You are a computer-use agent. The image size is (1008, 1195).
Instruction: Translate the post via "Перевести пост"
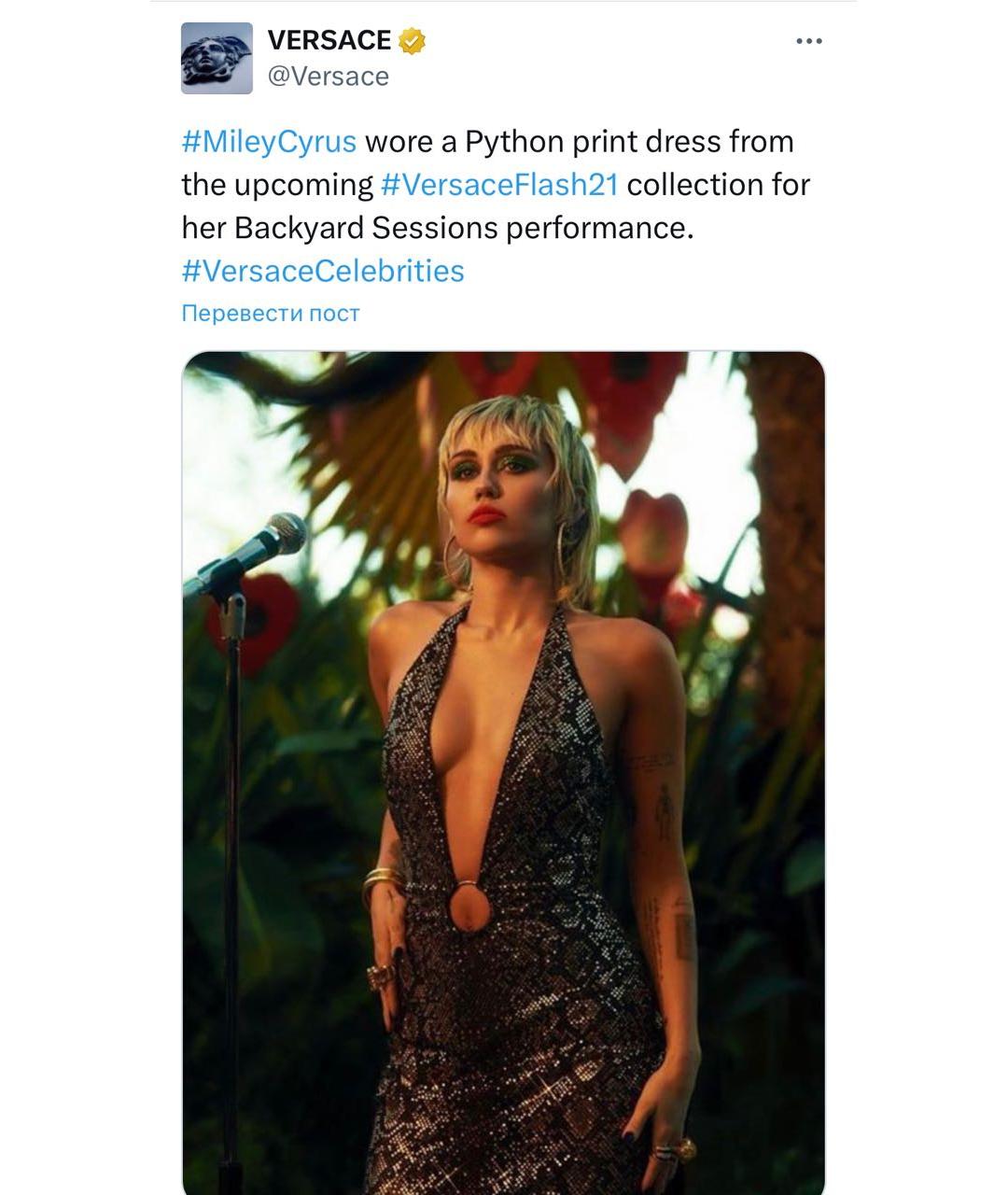point(270,313)
